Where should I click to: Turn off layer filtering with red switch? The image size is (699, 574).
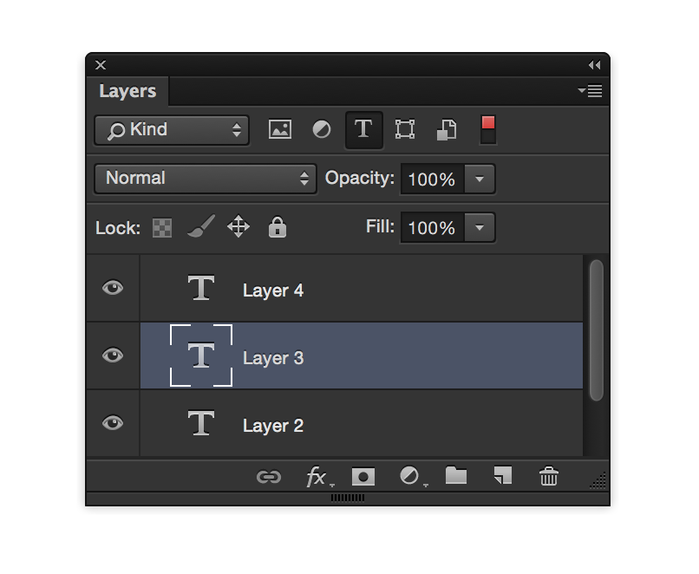[x=488, y=129]
